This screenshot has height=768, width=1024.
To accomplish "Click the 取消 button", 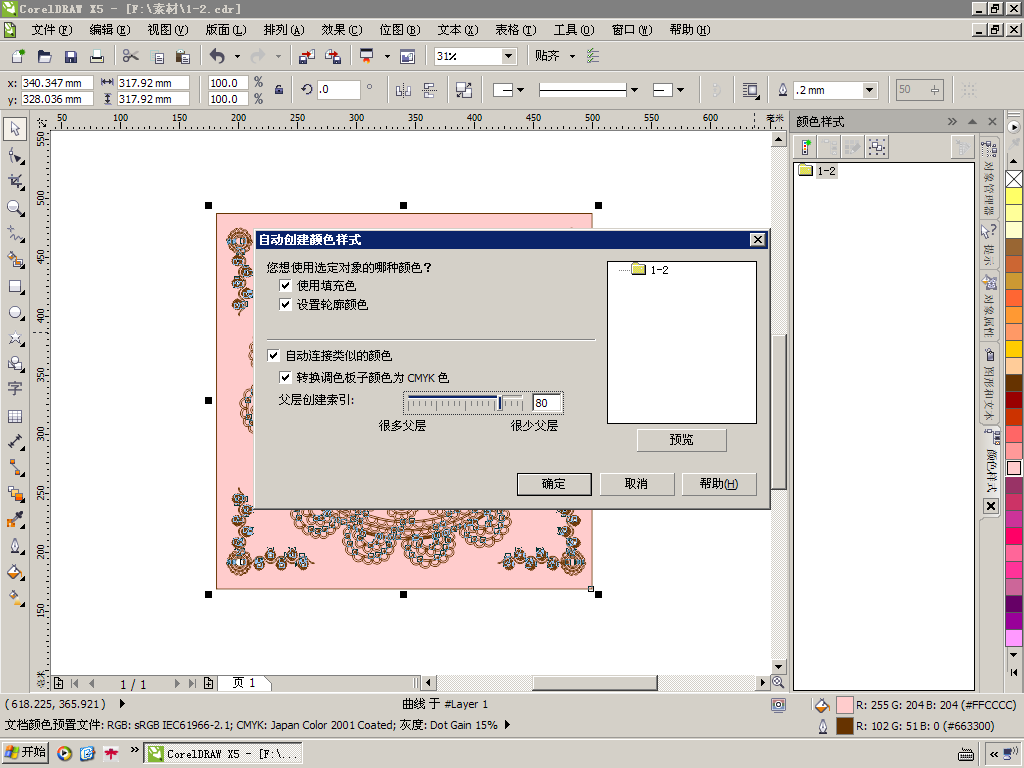I will pyautogui.click(x=636, y=484).
